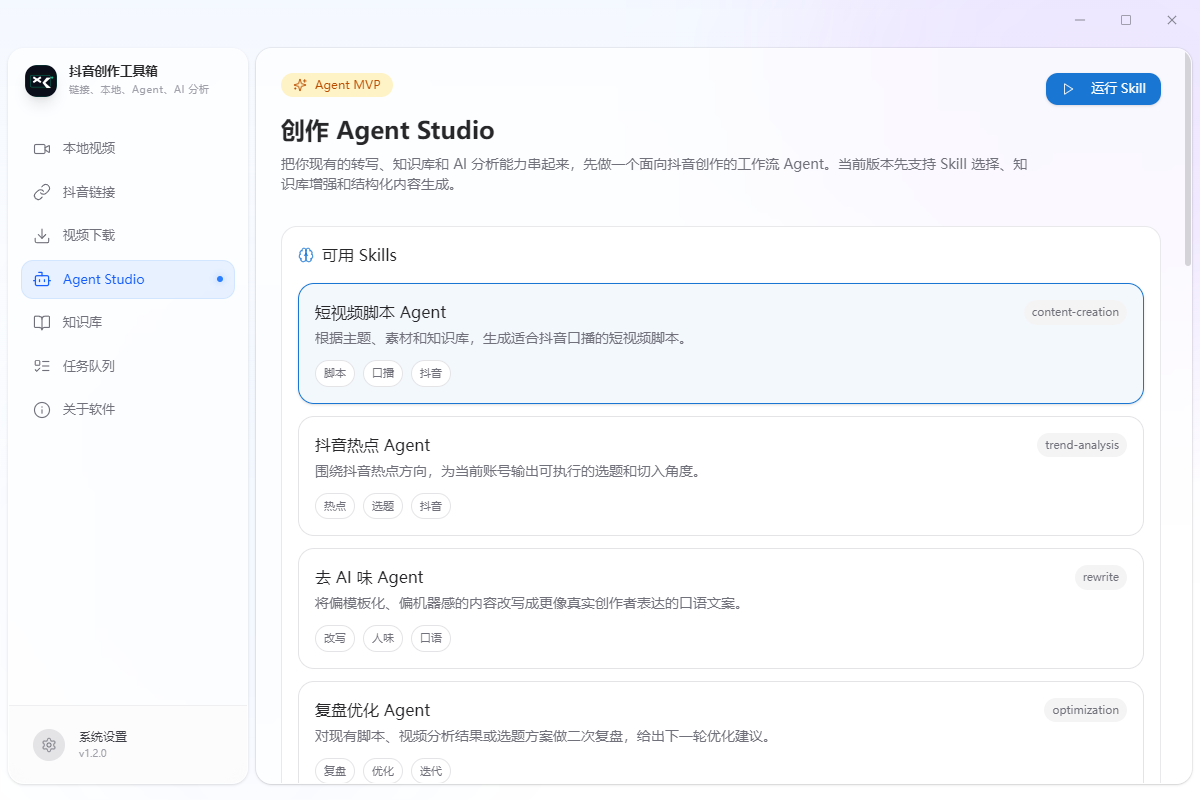This screenshot has width=1200, height=800.
Task: Click the 口语 tag
Action: (431, 638)
